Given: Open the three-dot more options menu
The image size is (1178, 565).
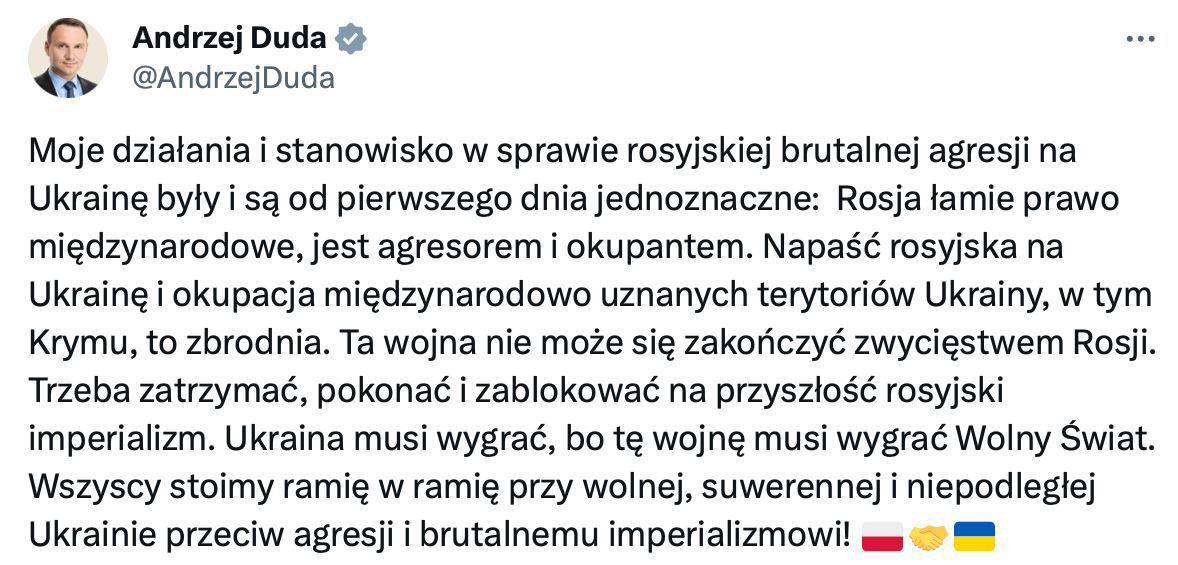Looking at the screenshot, I should click(1140, 40).
